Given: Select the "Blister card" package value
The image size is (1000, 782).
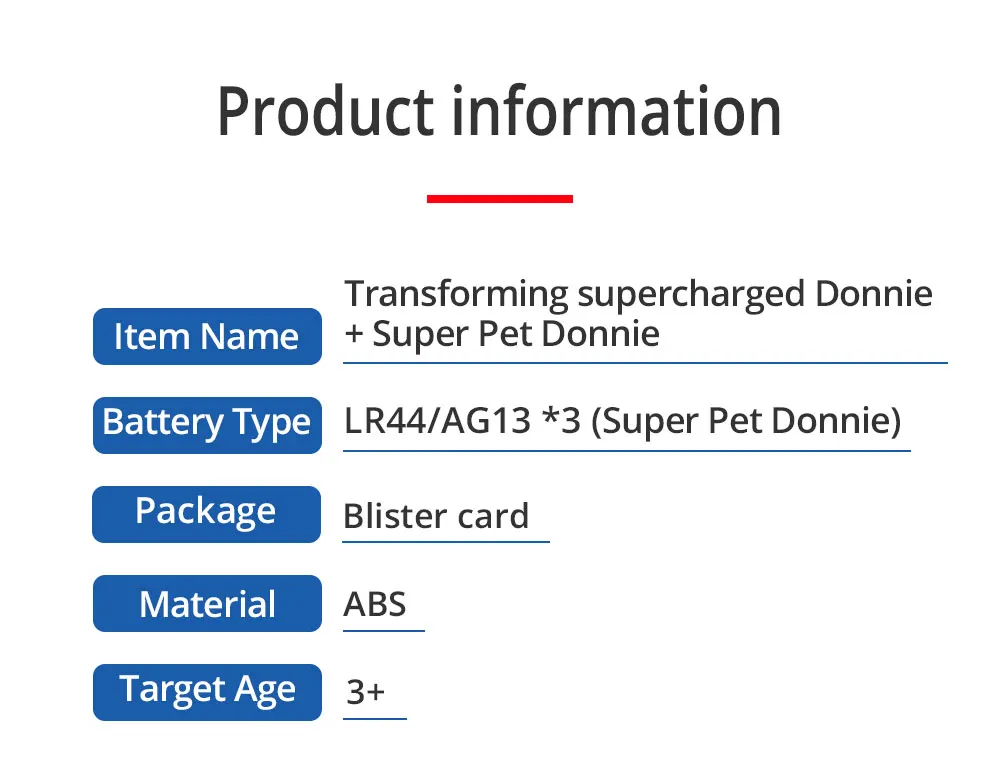Looking at the screenshot, I should click(x=436, y=516).
